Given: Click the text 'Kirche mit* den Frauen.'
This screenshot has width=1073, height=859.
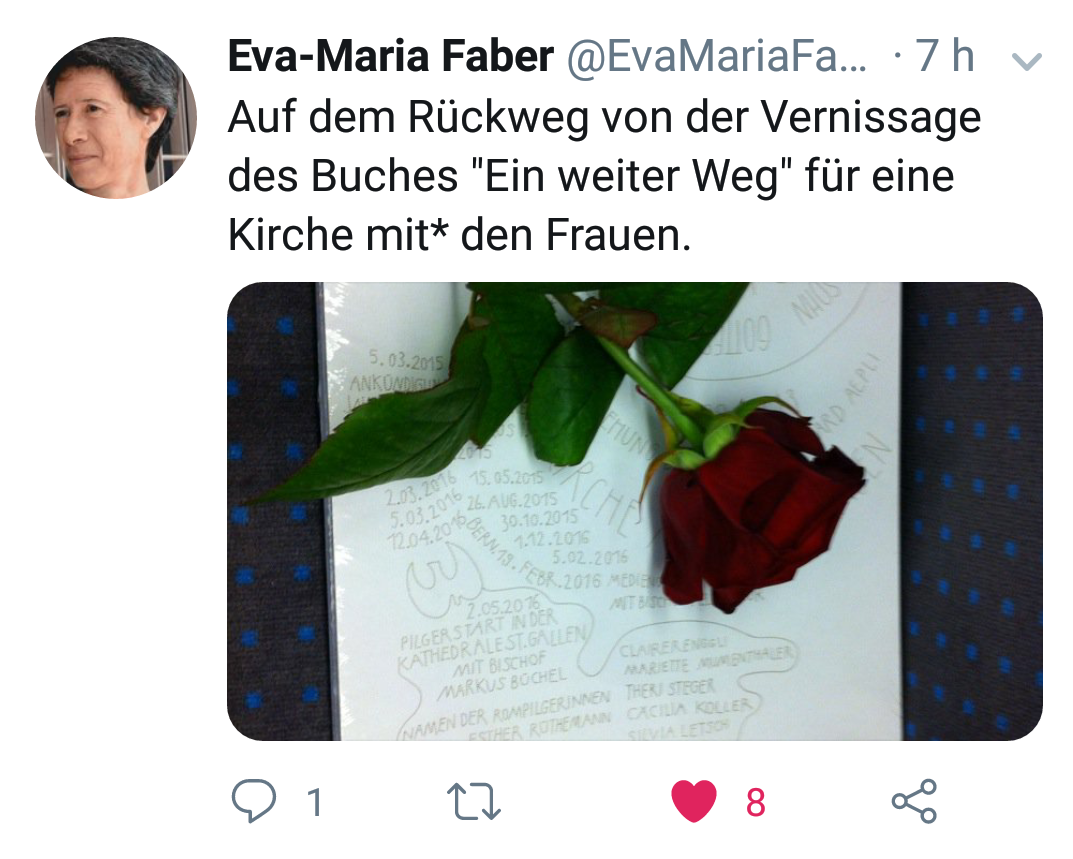Looking at the screenshot, I should 459,235.
